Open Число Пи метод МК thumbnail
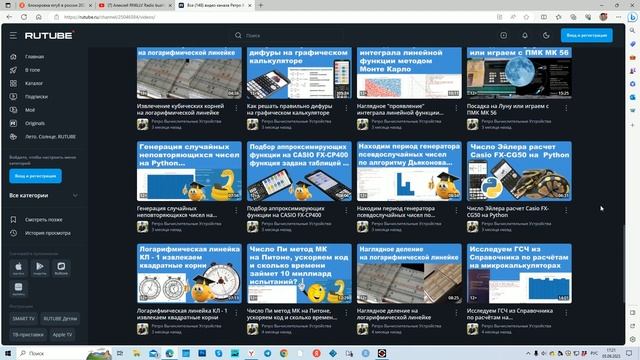Screen dimensions: 640x360 tap(299, 273)
